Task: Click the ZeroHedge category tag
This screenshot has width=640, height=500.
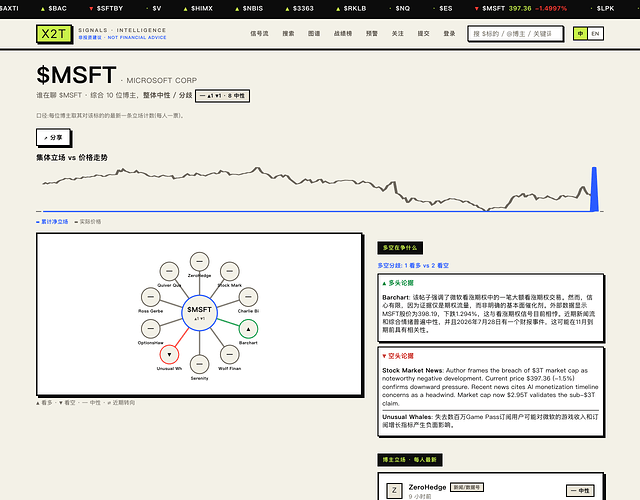Action: (467, 487)
